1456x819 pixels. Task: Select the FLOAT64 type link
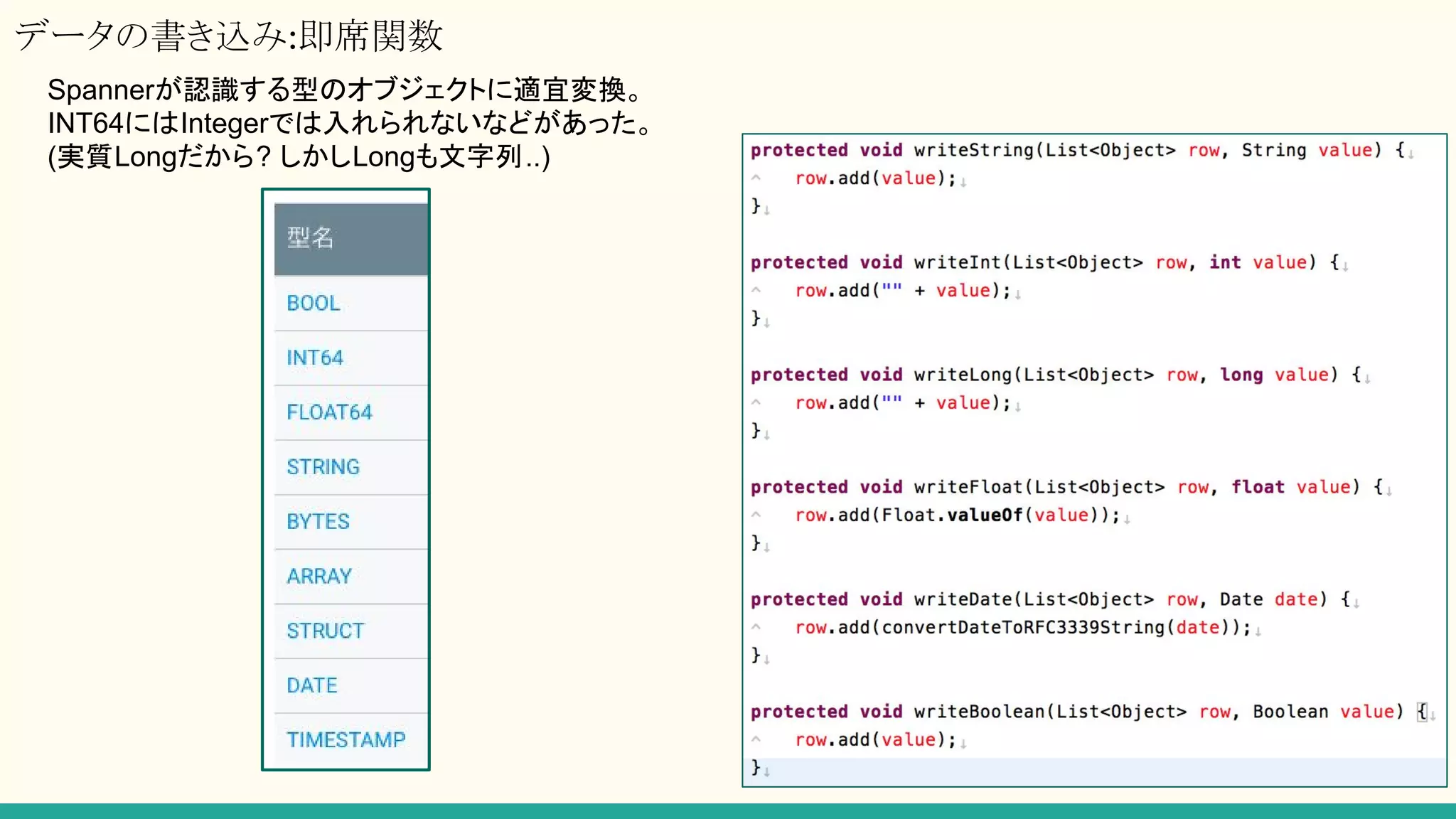[329, 412]
